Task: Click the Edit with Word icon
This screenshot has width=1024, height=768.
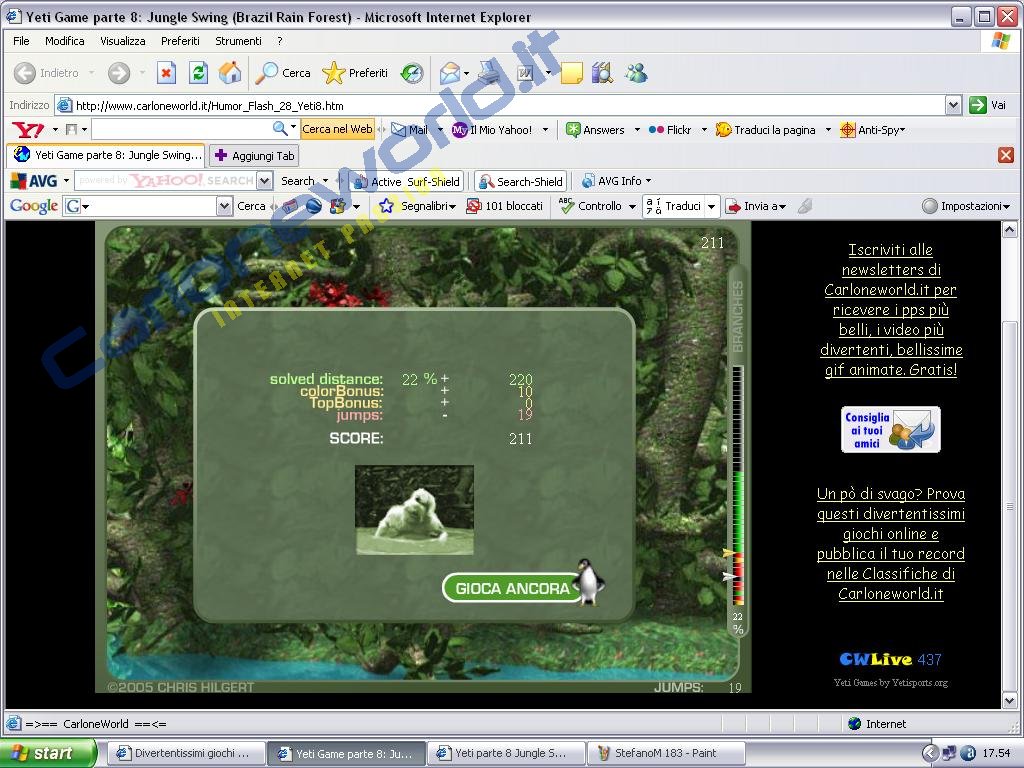Action: [x=526, y=73]
